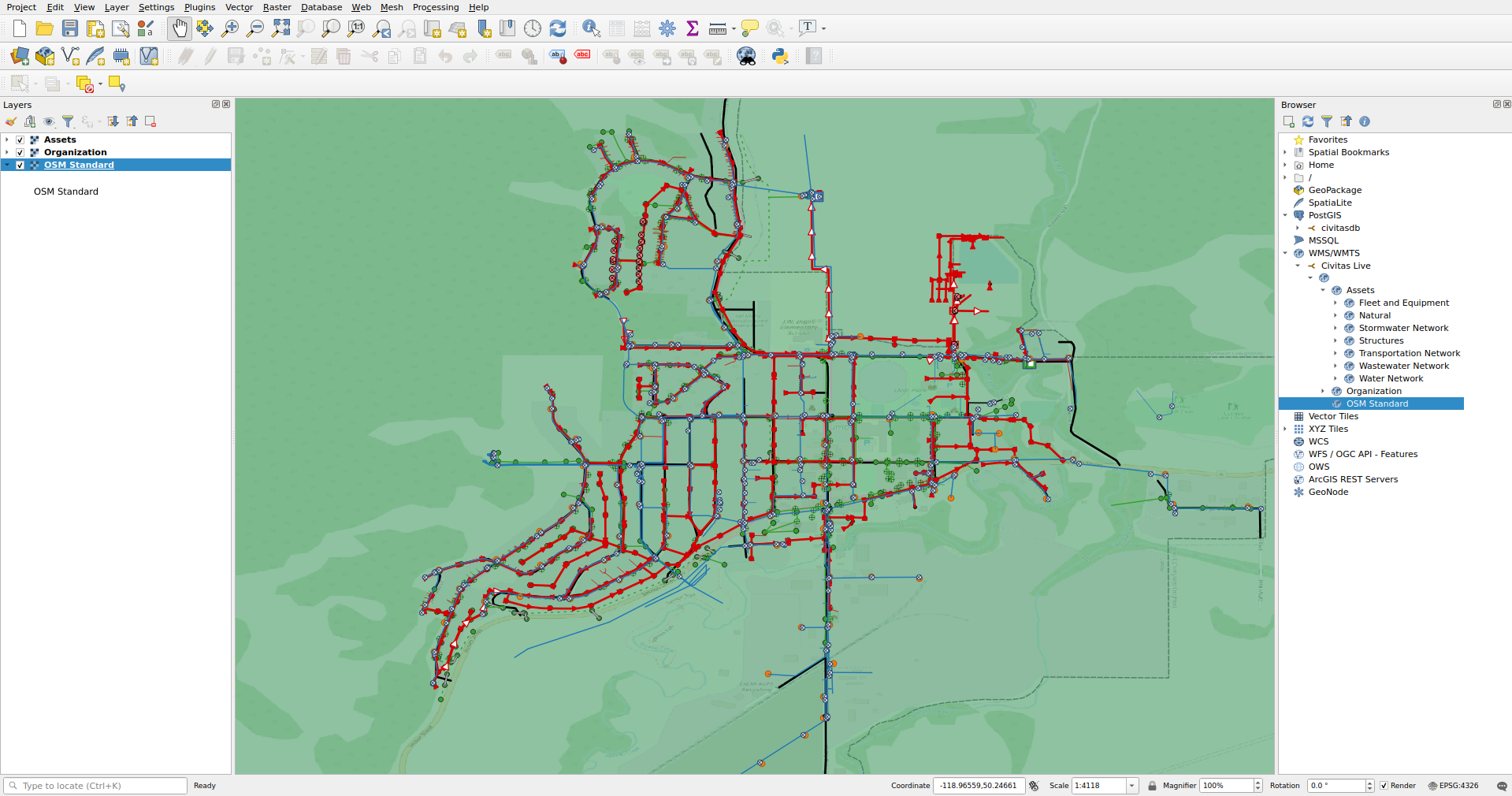Click the Zoom Full extent icon
The image size is (1512, 796).
click(x=280, y=28)
